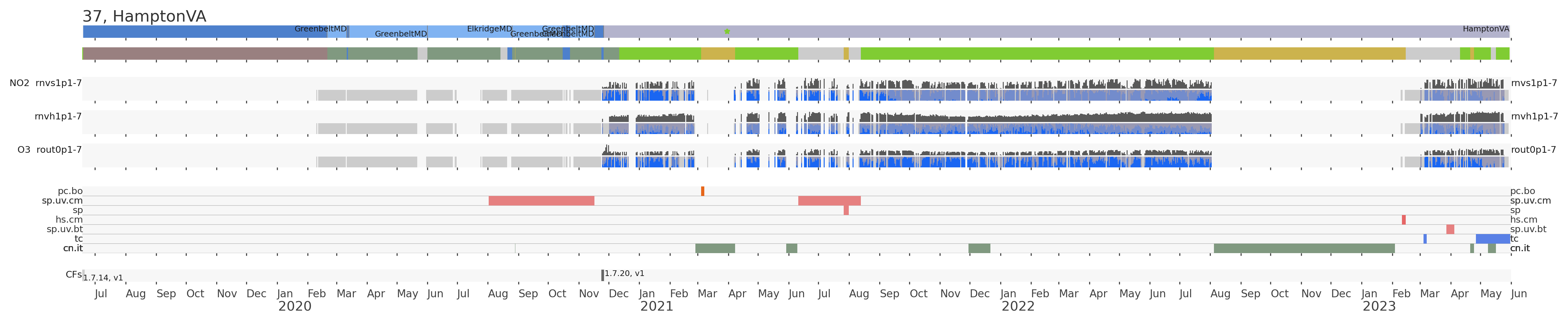Select the long yellow status segment in late 2022
Screen dimensions: 1568x323
pyautogui.click(x=1309, y=54)
